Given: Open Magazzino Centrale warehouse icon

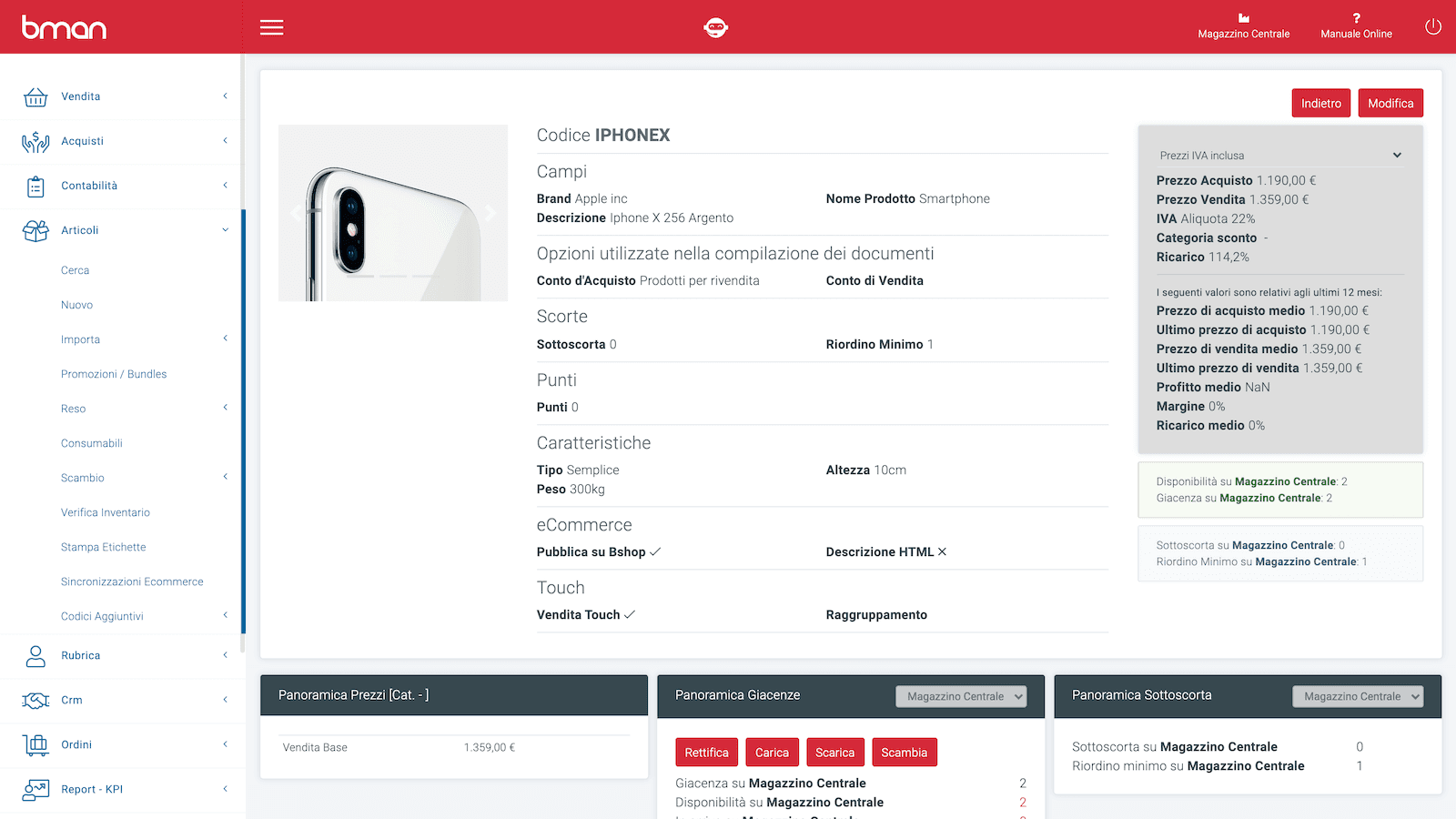Looking at the screenshot, I should 1243,18.
